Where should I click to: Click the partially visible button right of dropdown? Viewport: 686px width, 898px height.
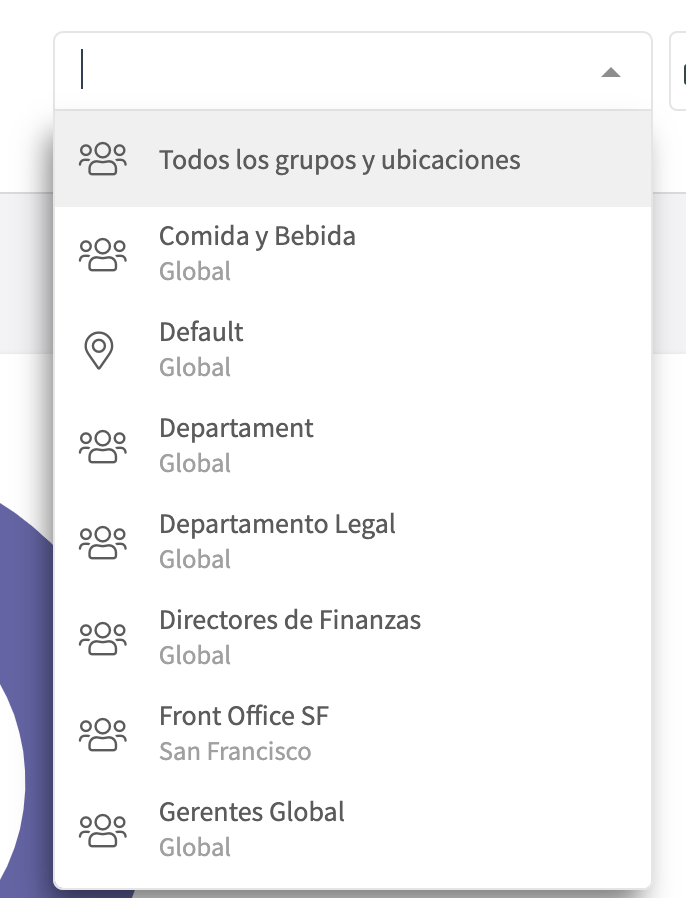pos(678,72)
